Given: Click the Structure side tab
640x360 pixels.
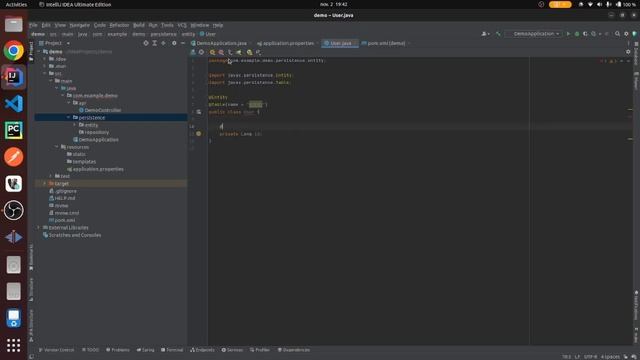Looking at the screenshot, I should (x=31, y=289).
